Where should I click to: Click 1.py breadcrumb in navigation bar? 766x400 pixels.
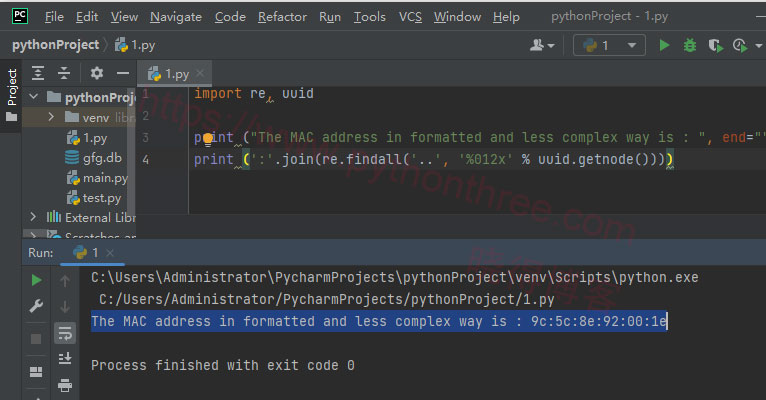[x=135, y=45]
